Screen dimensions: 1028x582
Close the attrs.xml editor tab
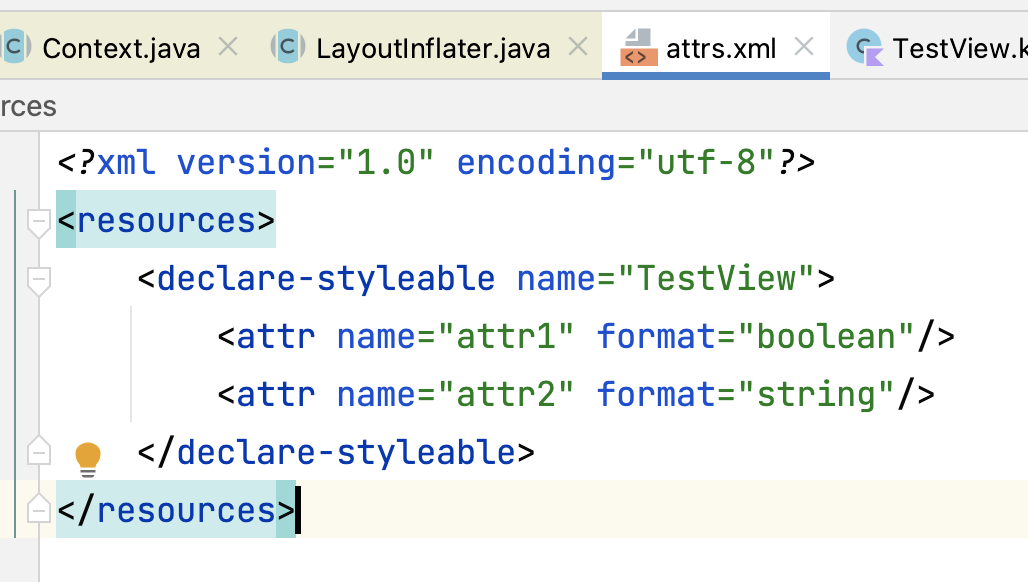(804, 46)
